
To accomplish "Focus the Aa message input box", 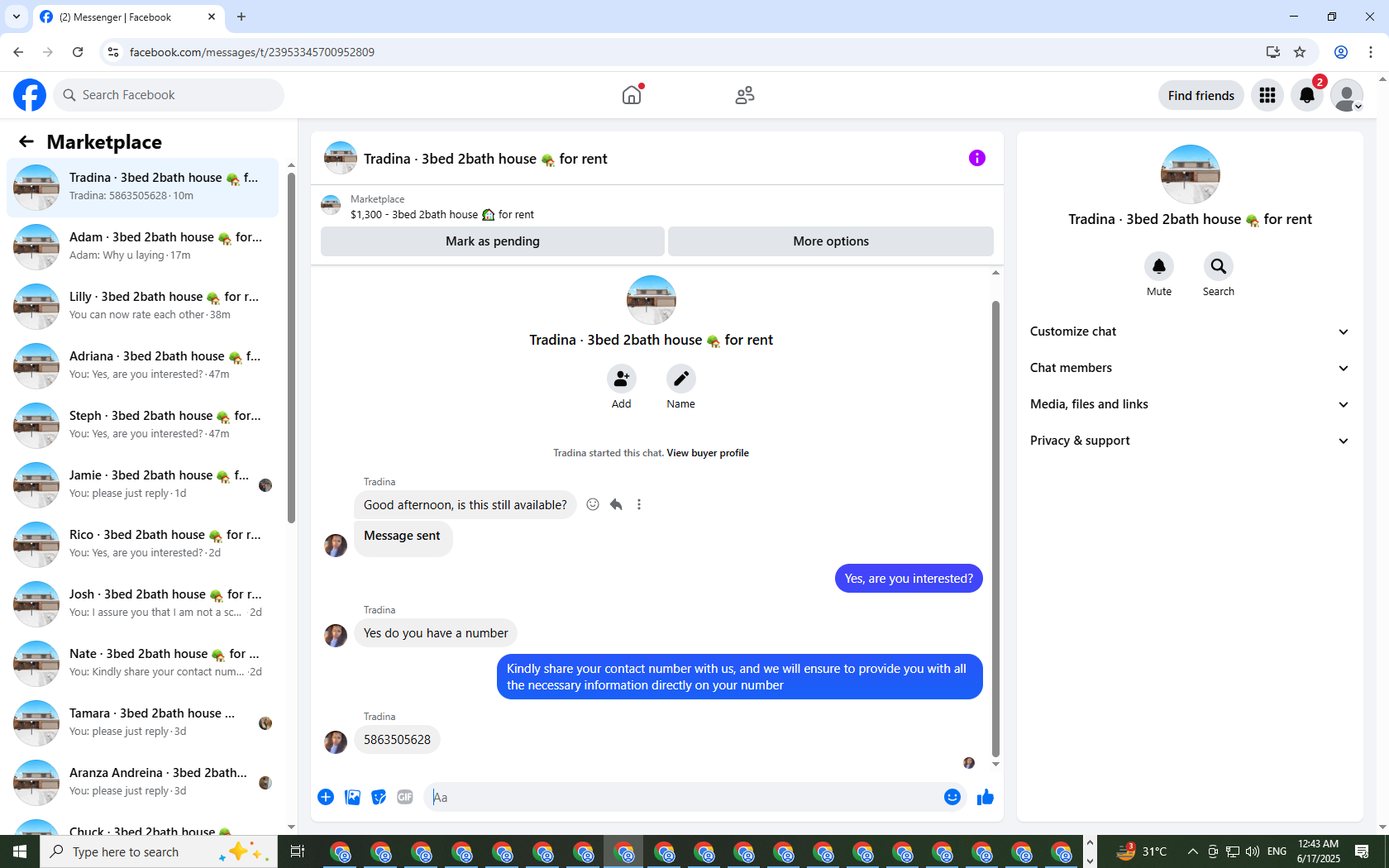I will [x=683, y=797].
